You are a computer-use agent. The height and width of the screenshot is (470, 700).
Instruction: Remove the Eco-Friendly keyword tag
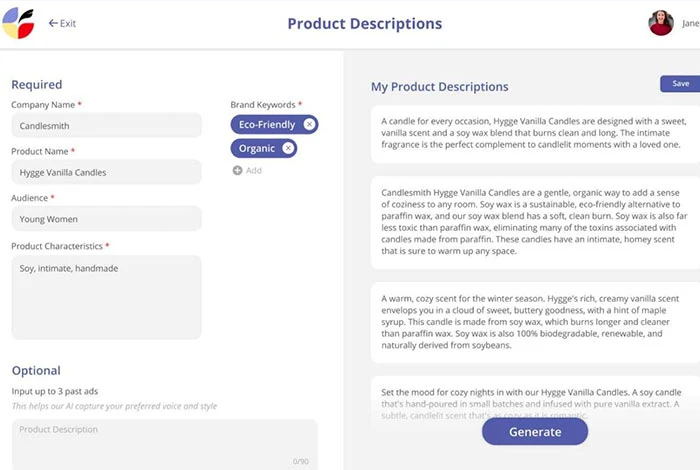(309, 125)
